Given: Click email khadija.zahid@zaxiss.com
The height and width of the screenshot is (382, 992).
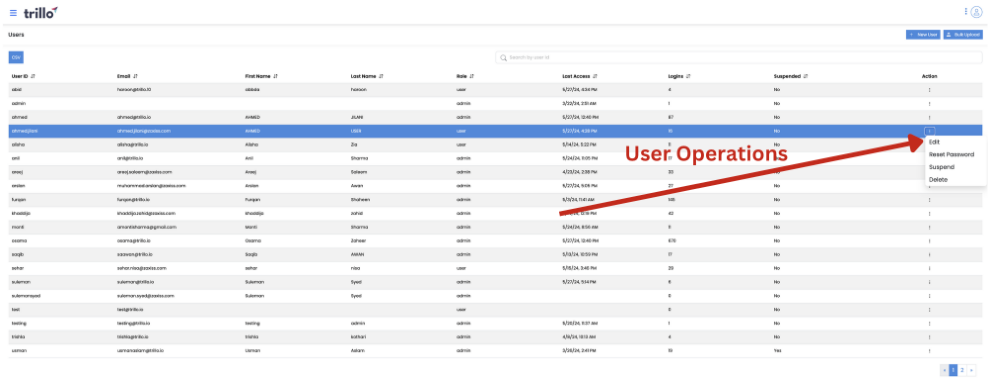Looking at the screenshot, I should point(146,213).
